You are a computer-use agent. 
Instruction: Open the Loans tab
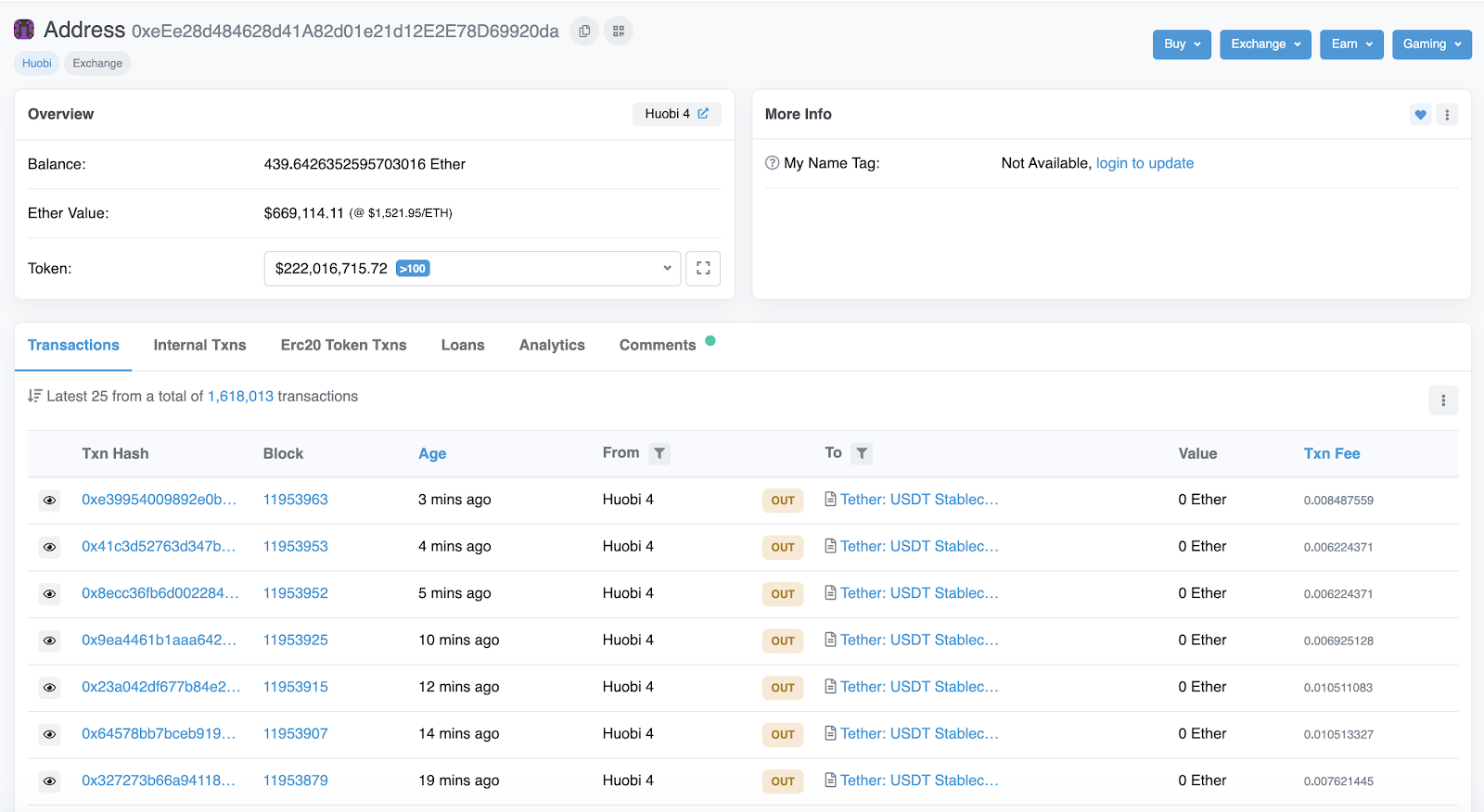tap(463, 345)
